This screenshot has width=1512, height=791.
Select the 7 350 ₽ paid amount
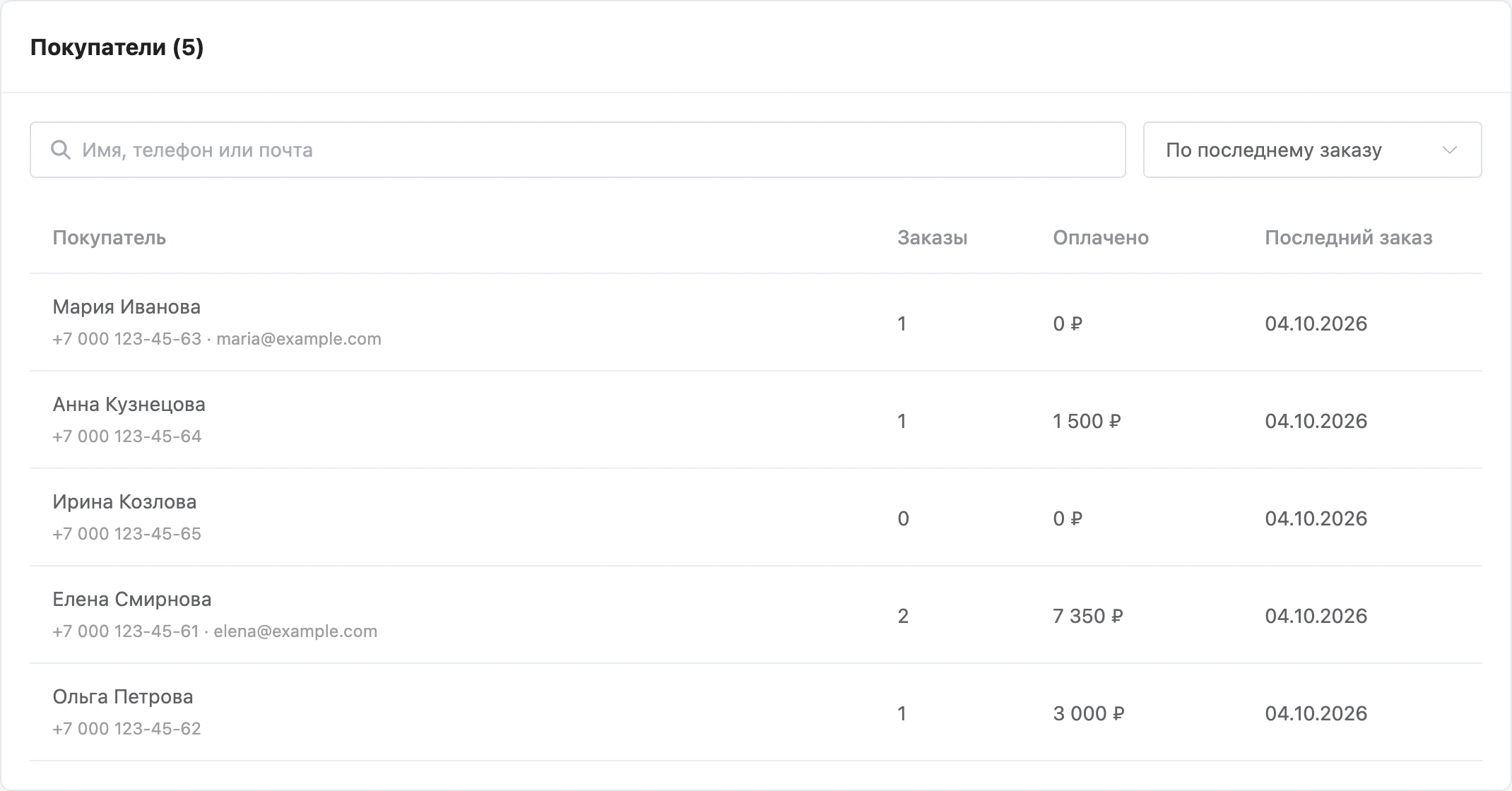click(1088, 616)
